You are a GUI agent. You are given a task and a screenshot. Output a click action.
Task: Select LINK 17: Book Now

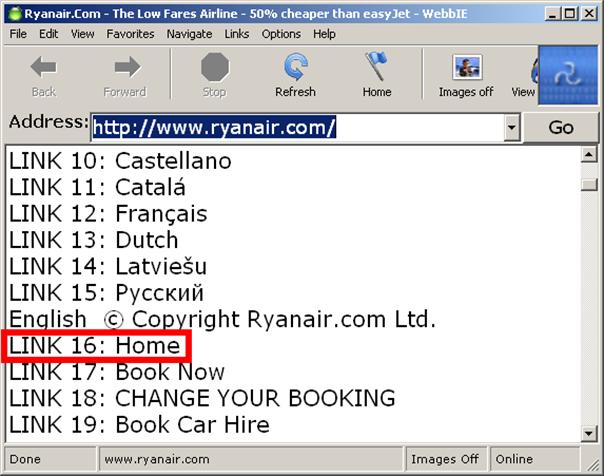click(117, 372)
